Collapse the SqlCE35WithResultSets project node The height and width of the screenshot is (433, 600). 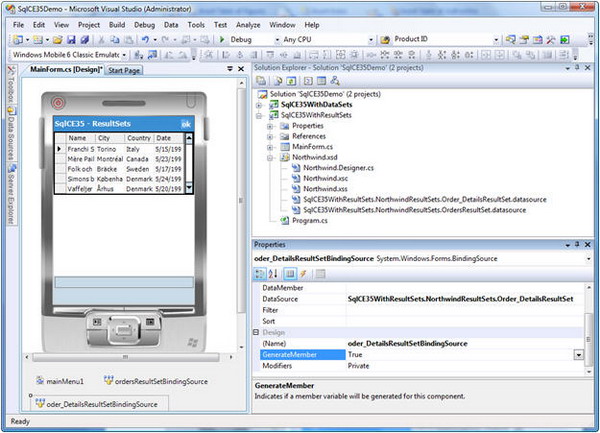pos(259,116)
